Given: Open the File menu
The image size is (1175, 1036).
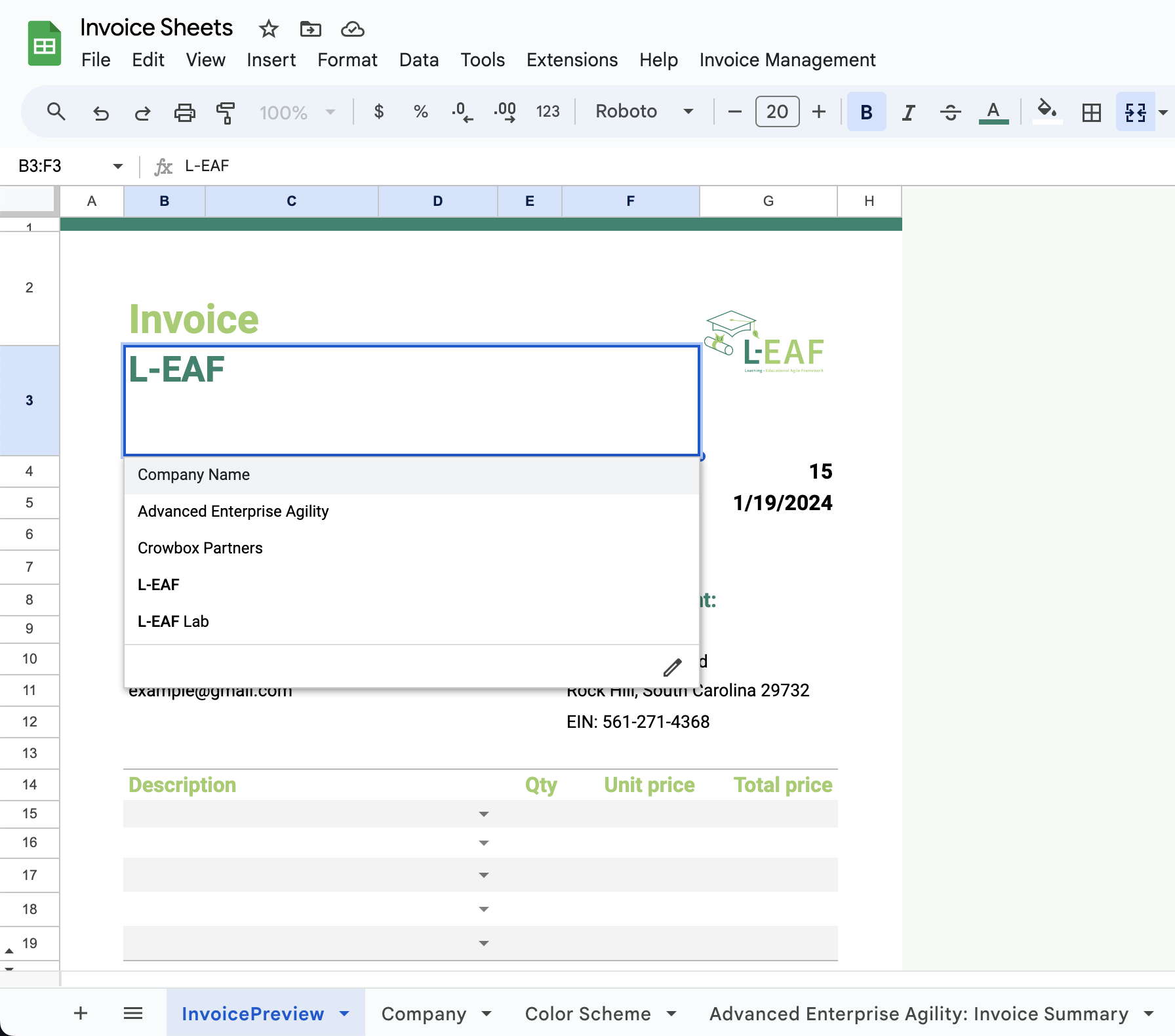Looking at the screenshot, I should tap(96, 60).
